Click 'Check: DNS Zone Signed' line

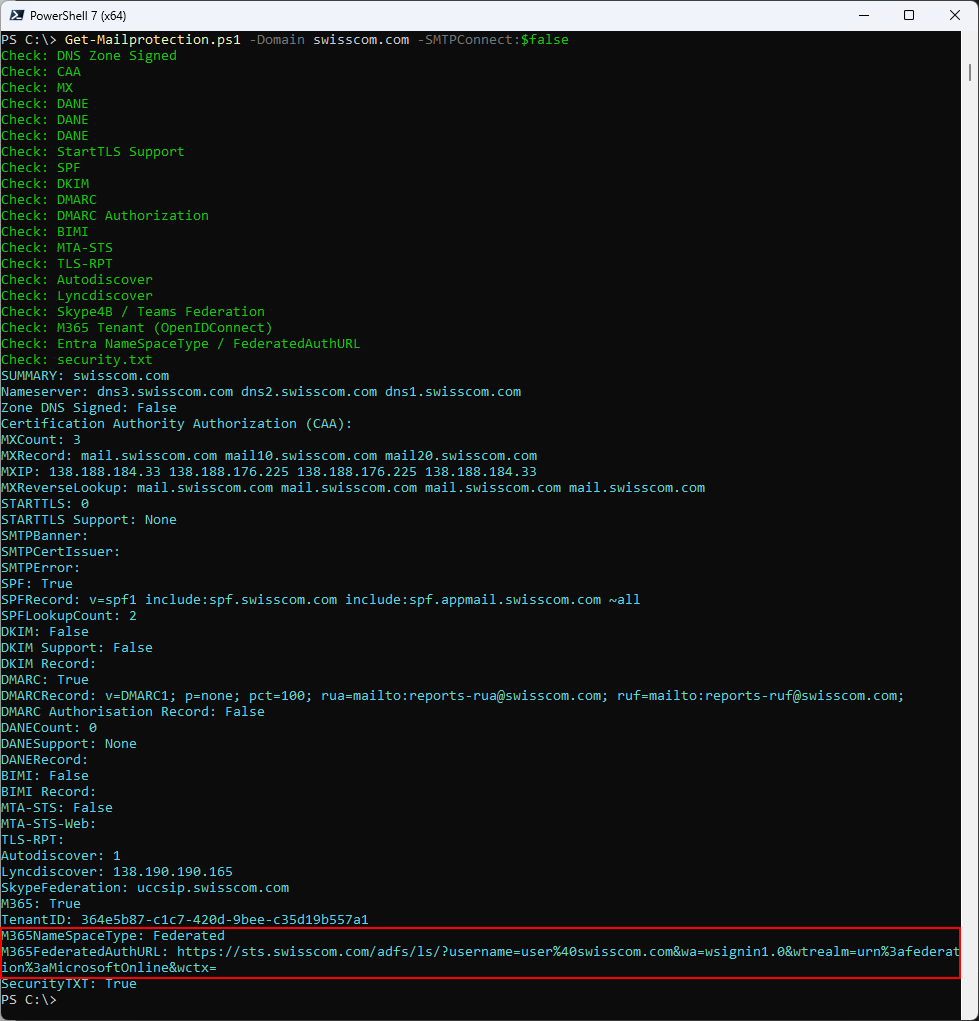[89, 56]
